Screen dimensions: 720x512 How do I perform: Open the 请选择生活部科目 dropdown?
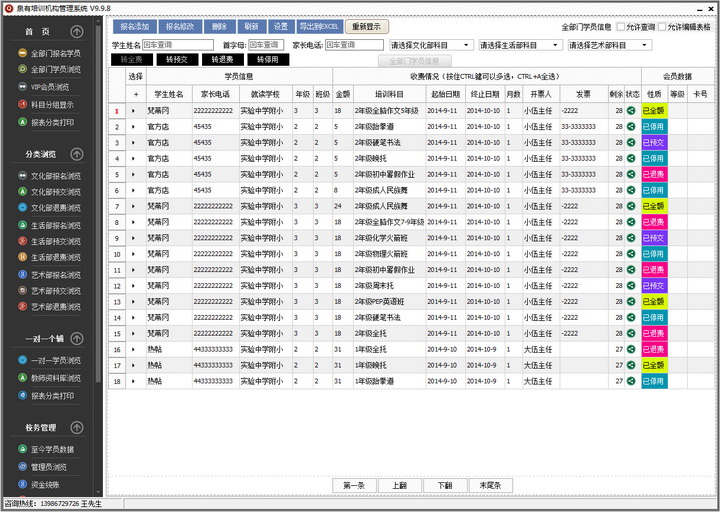[x=520, y=45]
